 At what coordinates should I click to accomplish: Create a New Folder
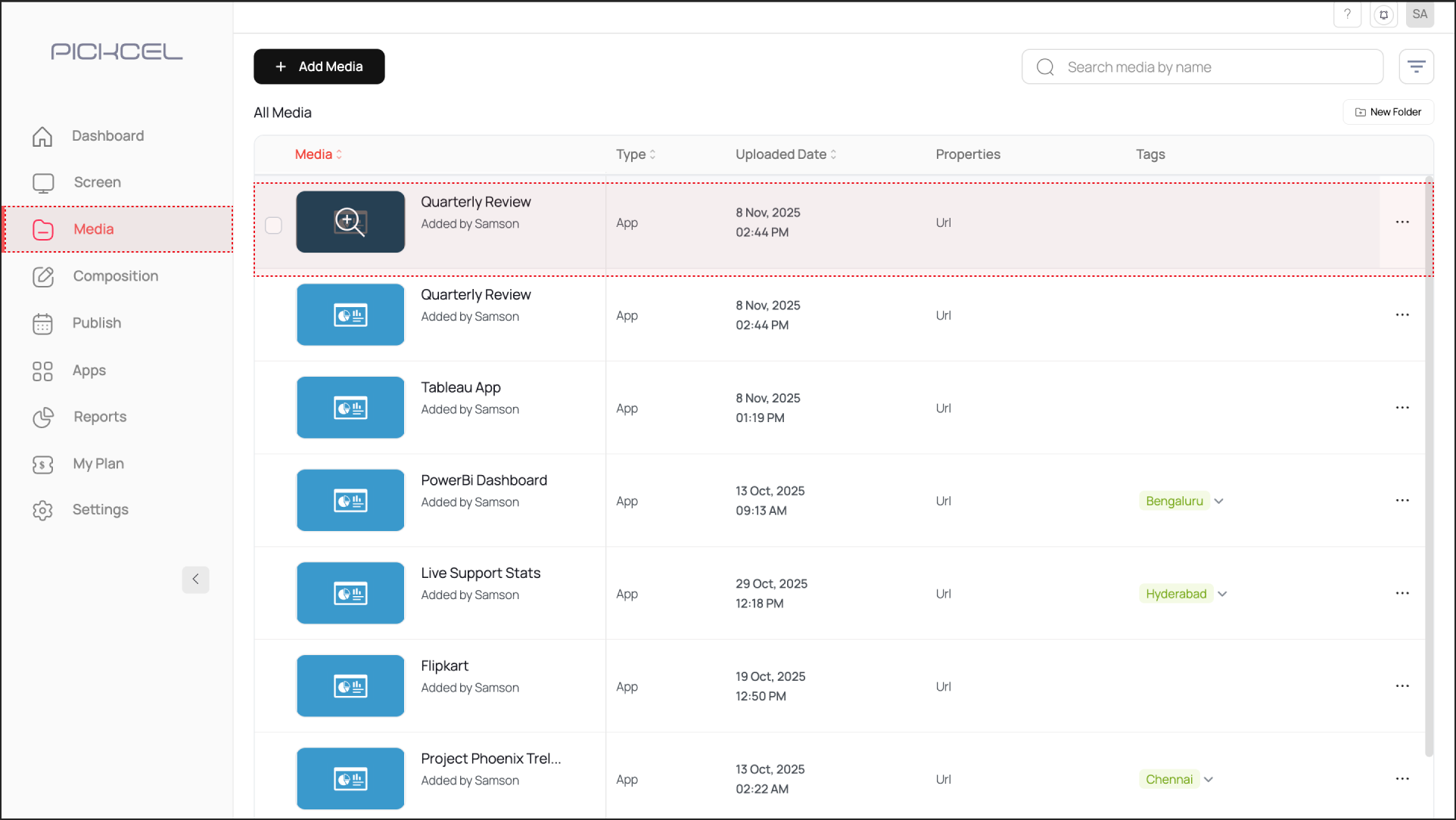(1388, 112)
